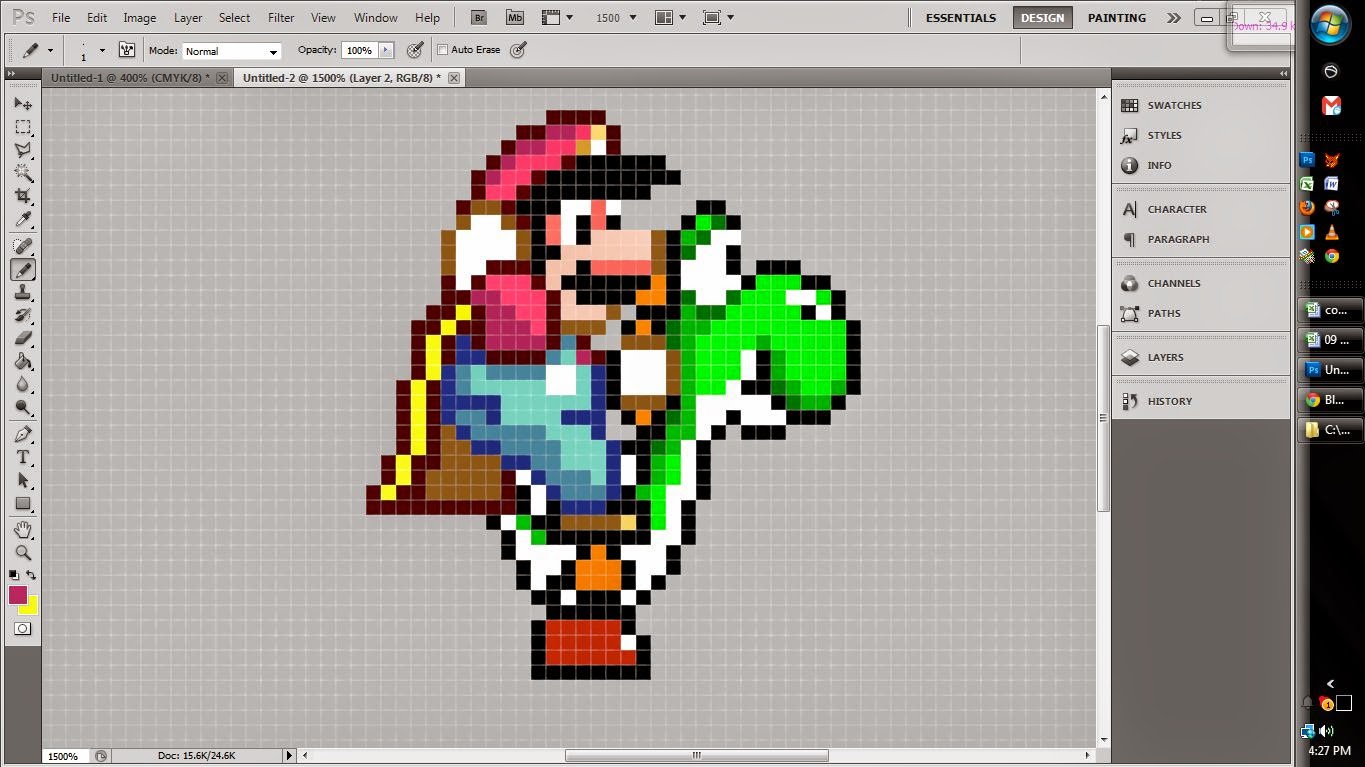Open the Swatches panel
1365x767 pixels.
(1174, 105)
